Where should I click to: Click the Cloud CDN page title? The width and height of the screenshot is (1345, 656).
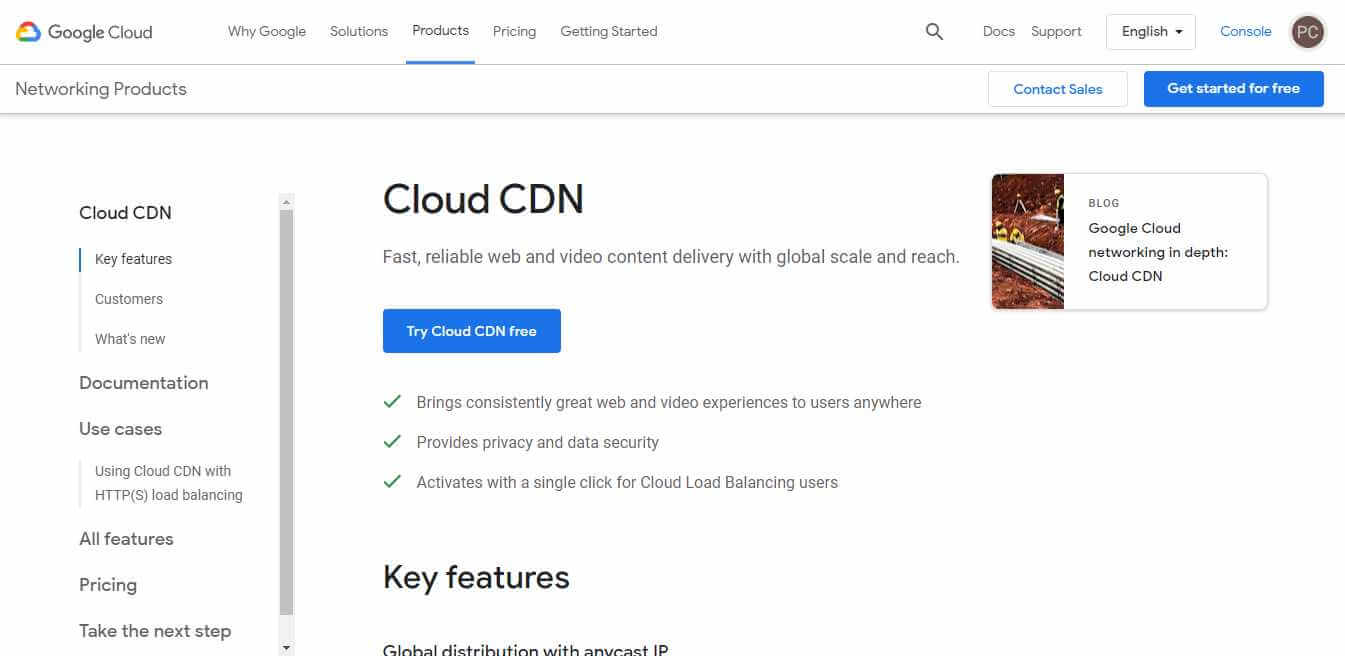click(483, 199)
